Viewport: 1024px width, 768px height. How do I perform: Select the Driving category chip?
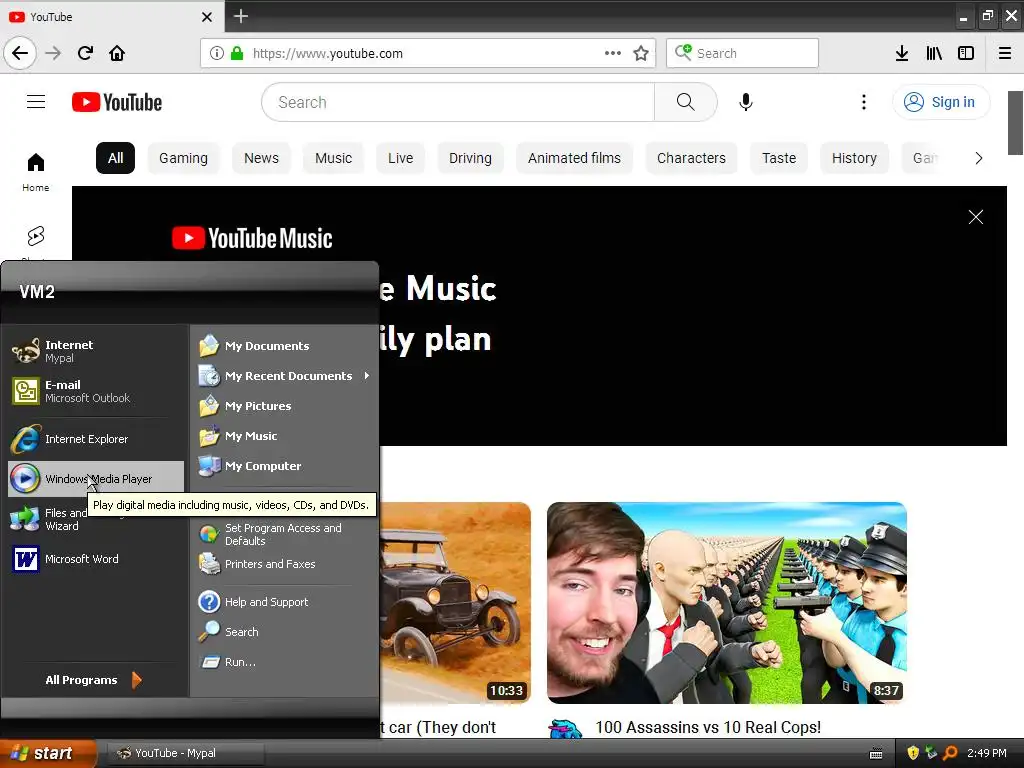[x=470, y=158]
